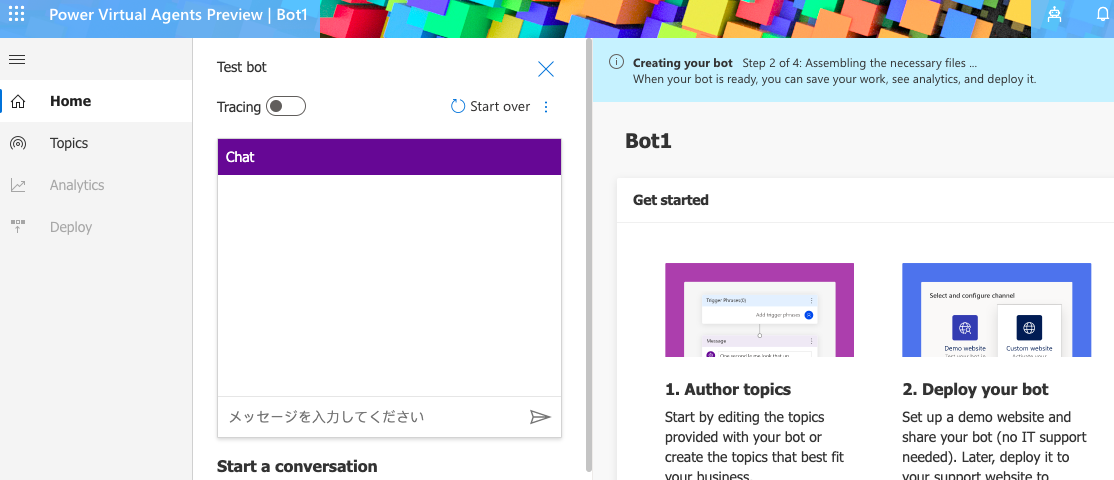Click the '2. Deploy your bot' heading

(975, 390)
